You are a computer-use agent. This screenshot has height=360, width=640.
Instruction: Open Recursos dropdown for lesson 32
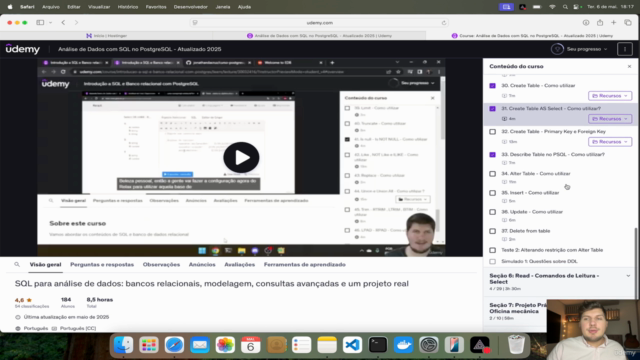tap(610, 142)
